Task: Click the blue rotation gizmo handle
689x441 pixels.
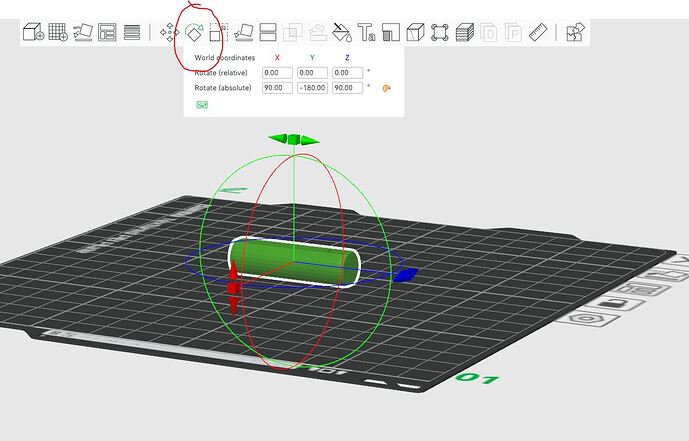Action: (405, 275)
